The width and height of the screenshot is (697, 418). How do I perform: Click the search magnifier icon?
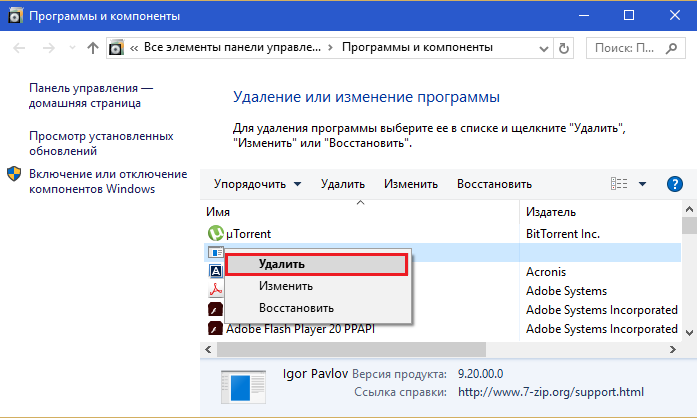(672, 48)
